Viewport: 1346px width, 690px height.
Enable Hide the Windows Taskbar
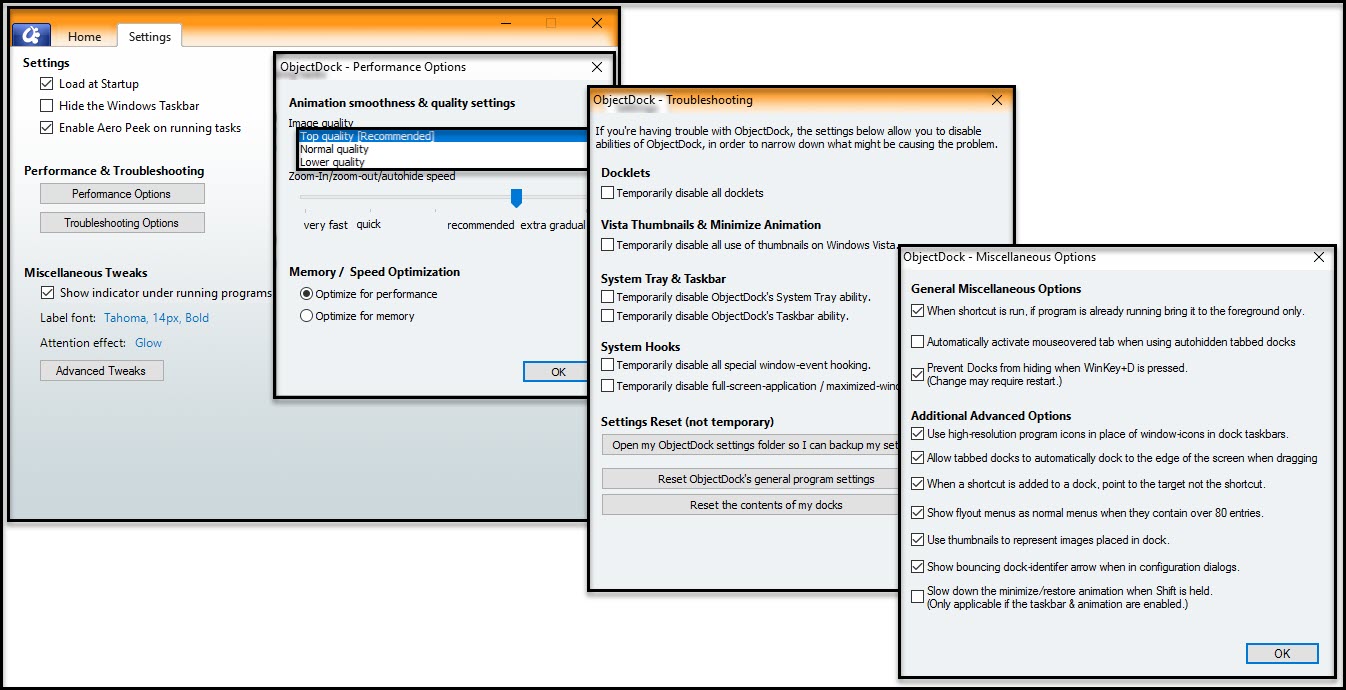pos(47,106)
